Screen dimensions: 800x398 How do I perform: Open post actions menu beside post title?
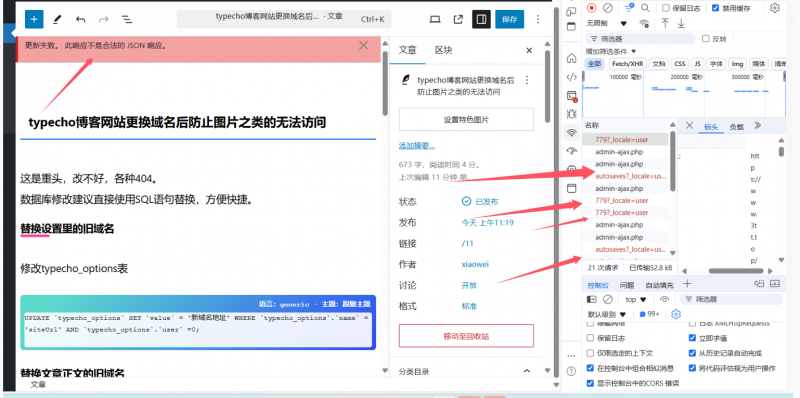(x=527, y=80)
